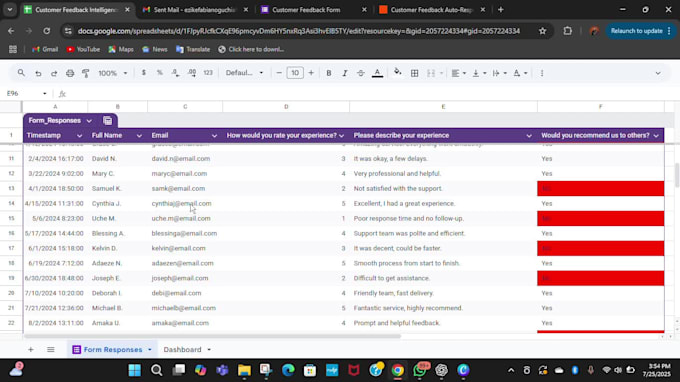680x382 pixels.
Task: Open the Email column filter dropdown
Action: pos(214,136)
